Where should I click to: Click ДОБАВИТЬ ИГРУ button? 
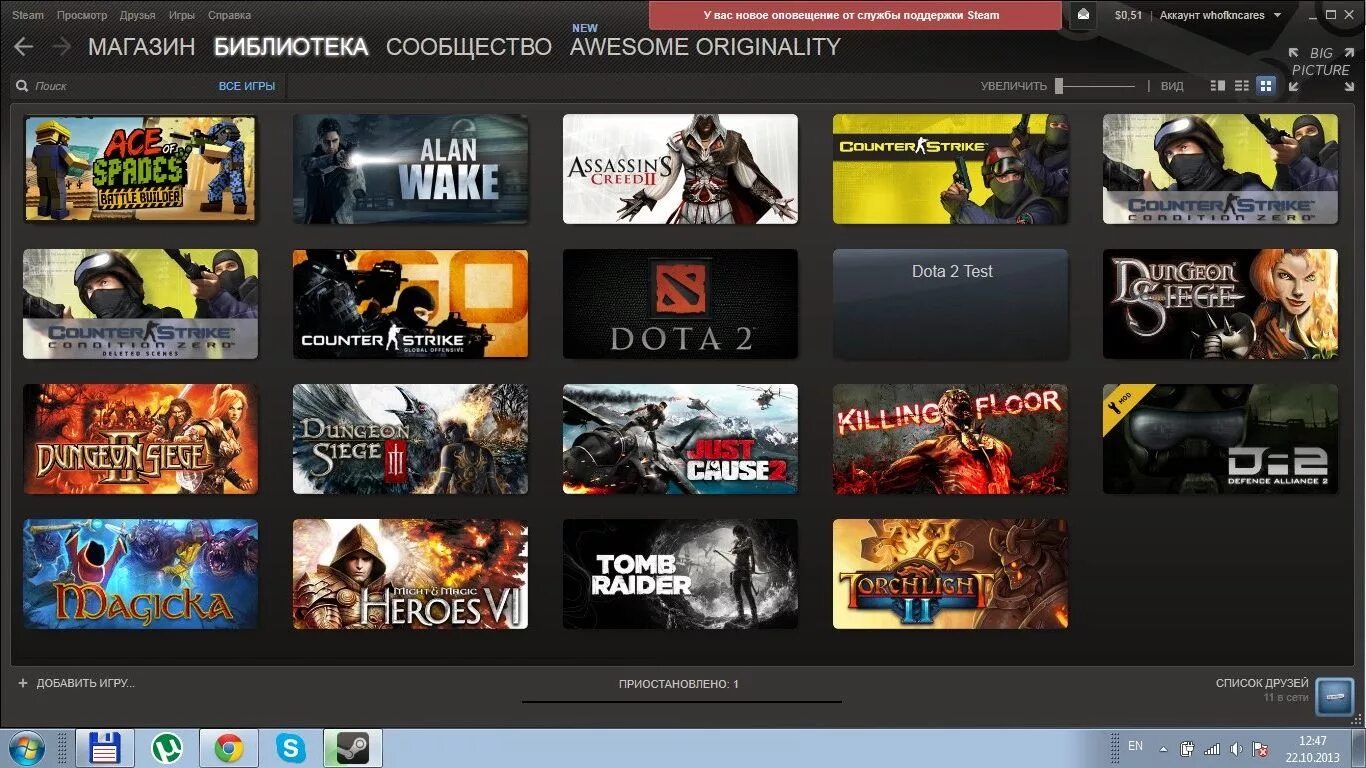85,683
